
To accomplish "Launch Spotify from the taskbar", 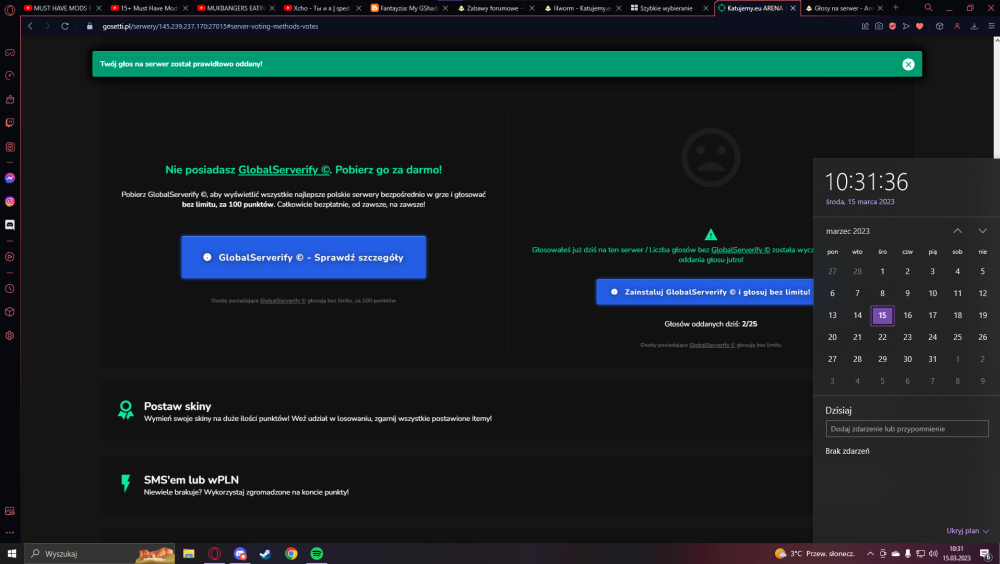I will 316,554.
